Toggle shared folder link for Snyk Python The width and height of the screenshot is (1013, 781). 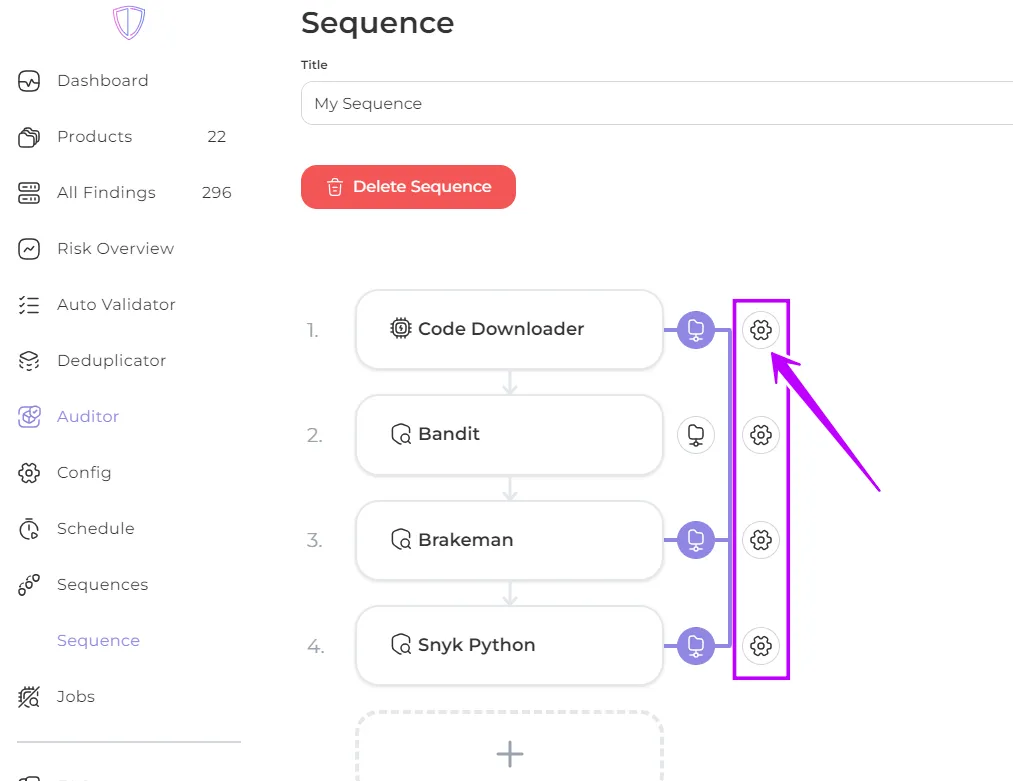pyautogui.click(x=696, y=646)
